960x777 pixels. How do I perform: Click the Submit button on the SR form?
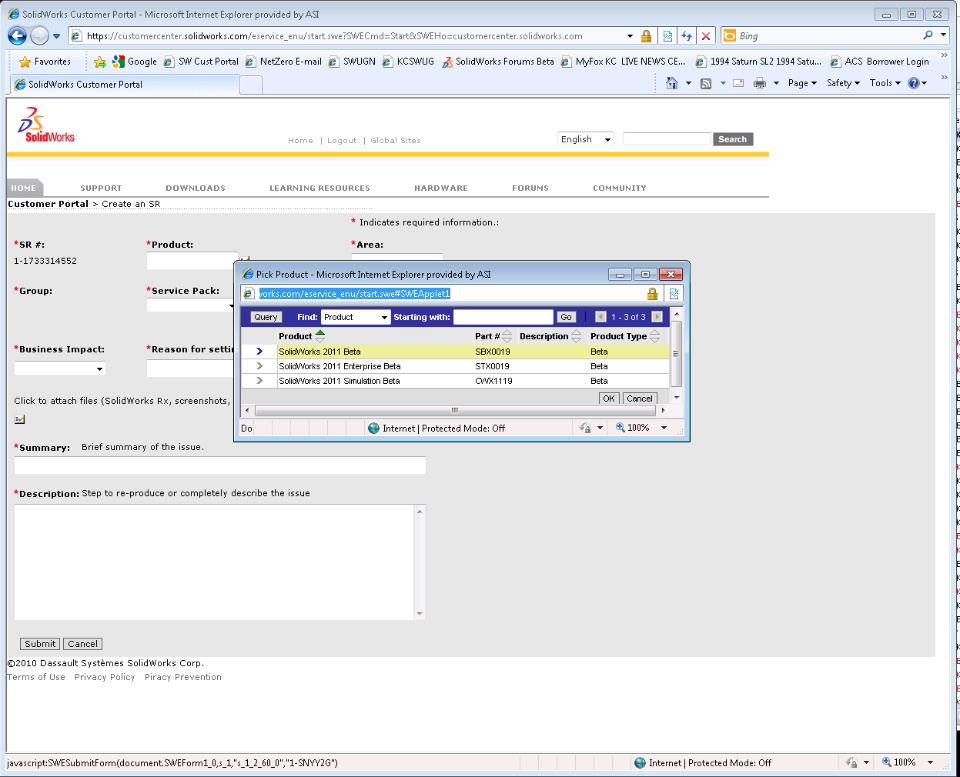(x=40, y=644)
